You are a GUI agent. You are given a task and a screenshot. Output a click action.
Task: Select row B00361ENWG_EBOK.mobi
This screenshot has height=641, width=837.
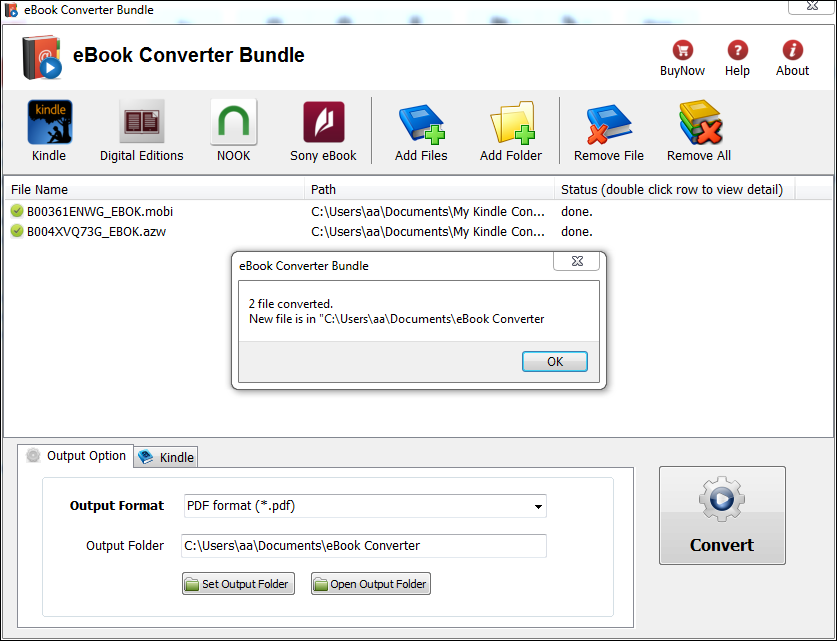point(418,211)
